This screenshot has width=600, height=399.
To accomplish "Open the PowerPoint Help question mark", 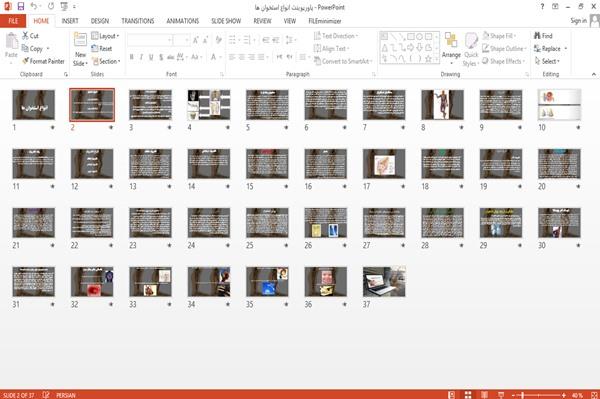I will [542, 7].
